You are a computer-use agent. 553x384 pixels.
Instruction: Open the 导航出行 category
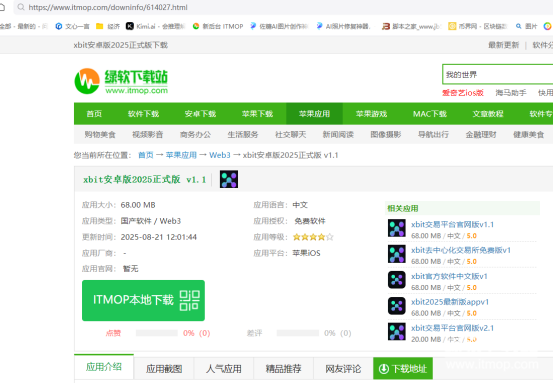tap(433, 134)
